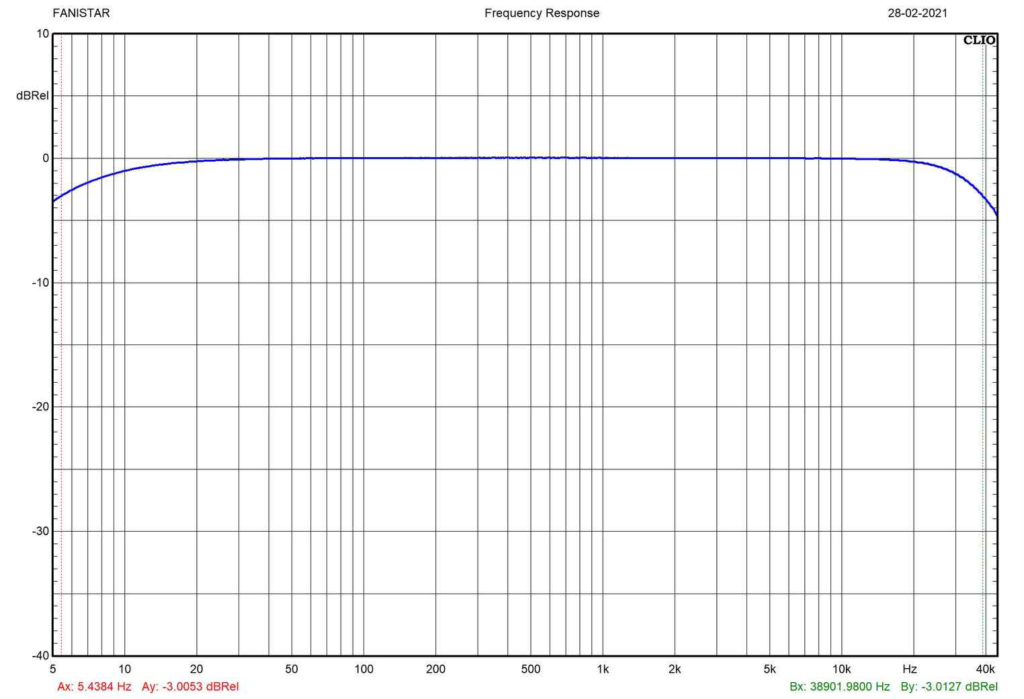Click the 1k label on the frequency axis
The height and width of the screenshot is (699, 1024).
[x=602, y=669]
